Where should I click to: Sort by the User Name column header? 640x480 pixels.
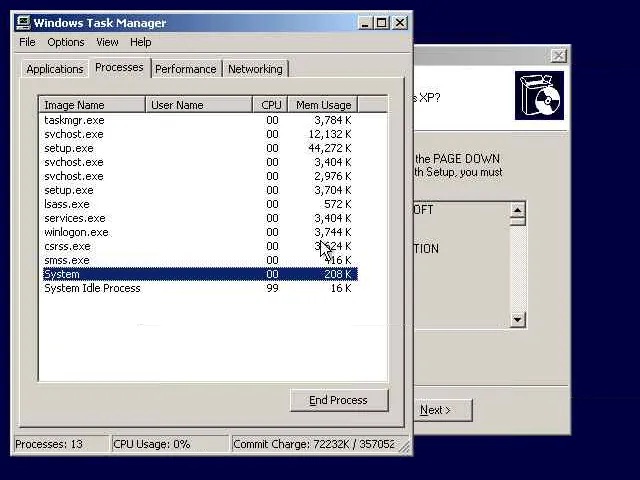[x=199, y=105]
